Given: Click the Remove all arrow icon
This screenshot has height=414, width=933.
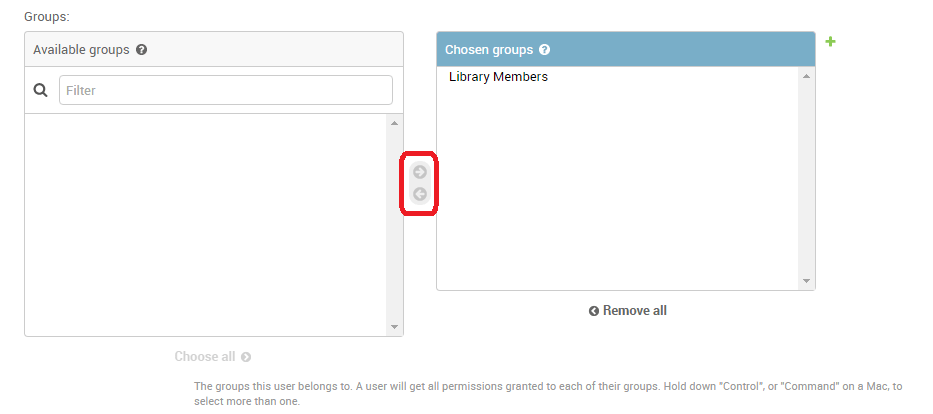Looking at the screenshot, I should pos(594,311).
